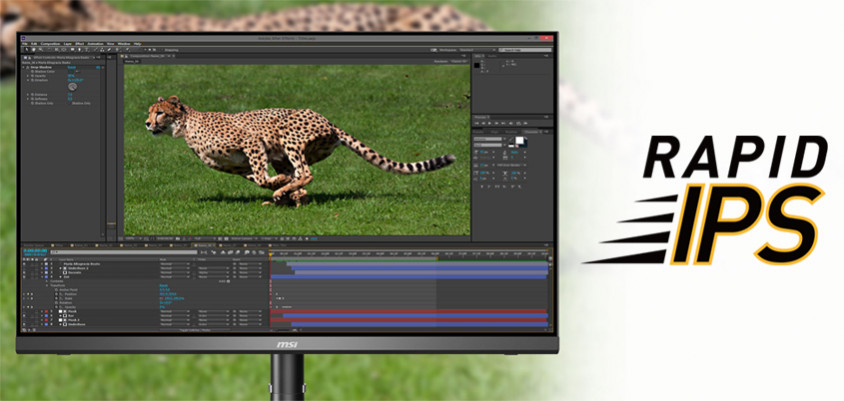The width and height of the screenshot is (844, 401).
Task: Select the Hand tool
Action: coord(33,50)
